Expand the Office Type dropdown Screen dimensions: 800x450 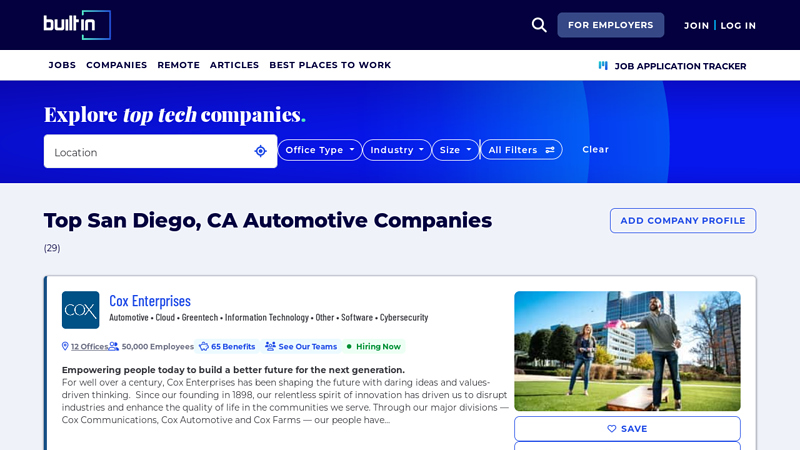[x=320, y=150]
